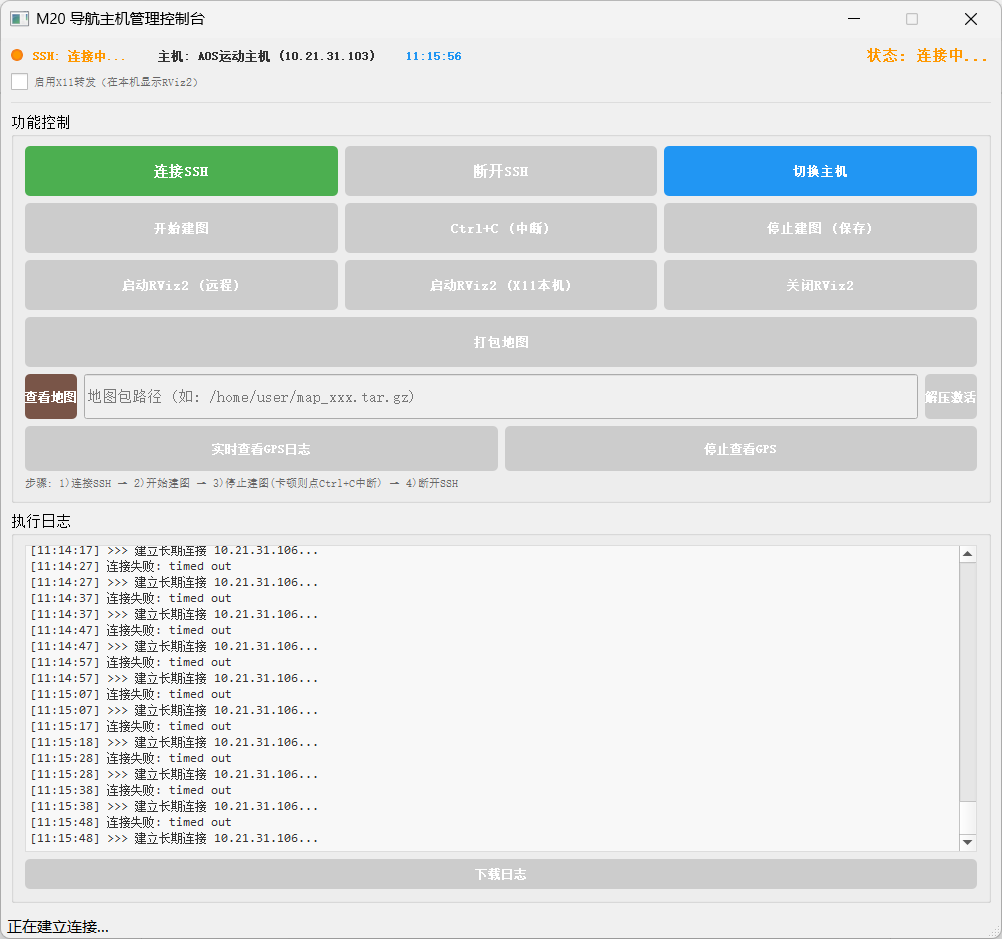Click the 解压激活 button
1002x939 pixels.
tap(950, 397)
